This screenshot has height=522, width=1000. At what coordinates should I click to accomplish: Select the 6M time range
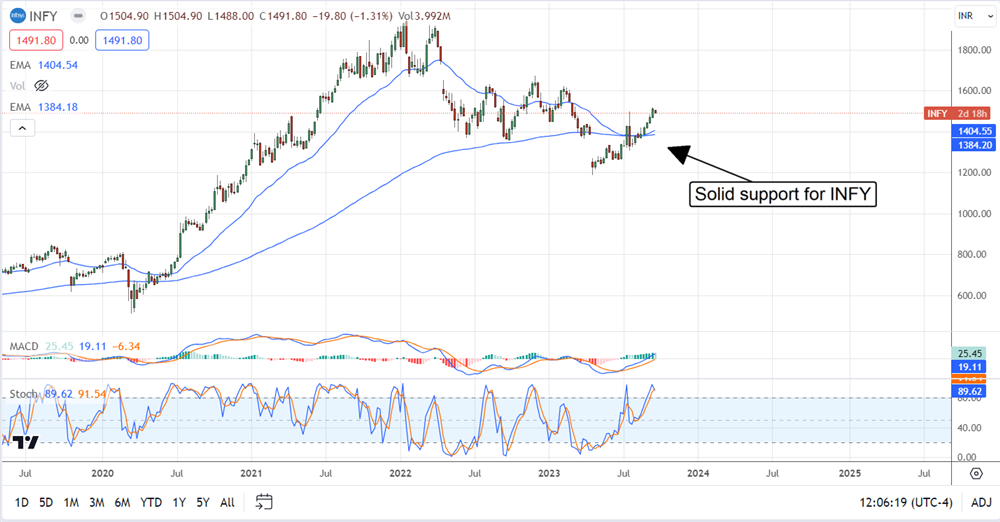coord(122,503)
